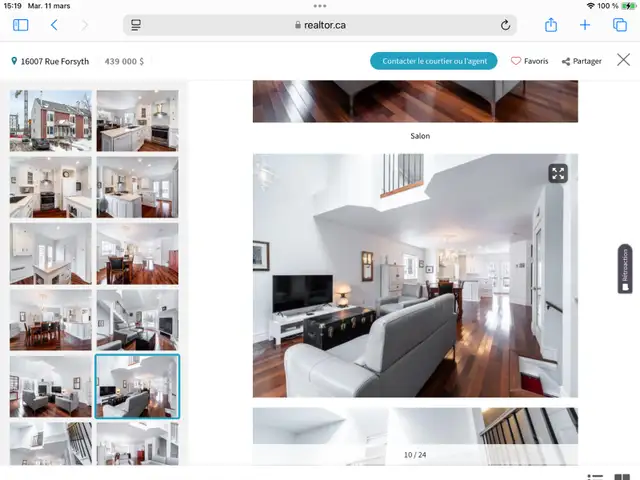Open the Safari sidebar panel
Viewport: 640px width, 480px height.
21,25
